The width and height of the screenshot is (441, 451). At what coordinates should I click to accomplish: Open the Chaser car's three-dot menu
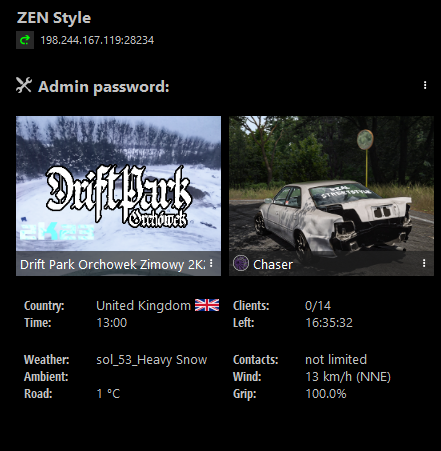(424, 264)
